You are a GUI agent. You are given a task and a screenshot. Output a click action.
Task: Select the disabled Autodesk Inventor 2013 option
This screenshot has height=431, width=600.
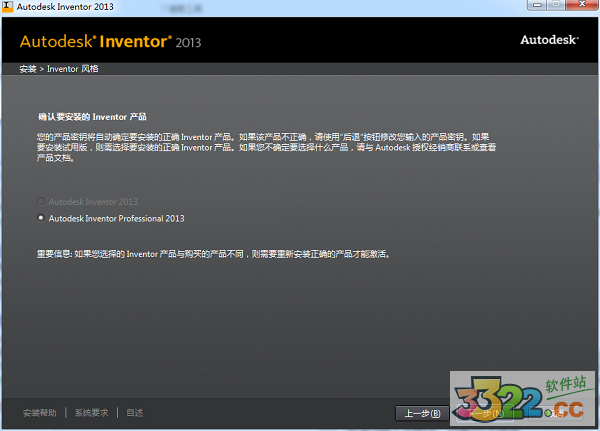41,201
